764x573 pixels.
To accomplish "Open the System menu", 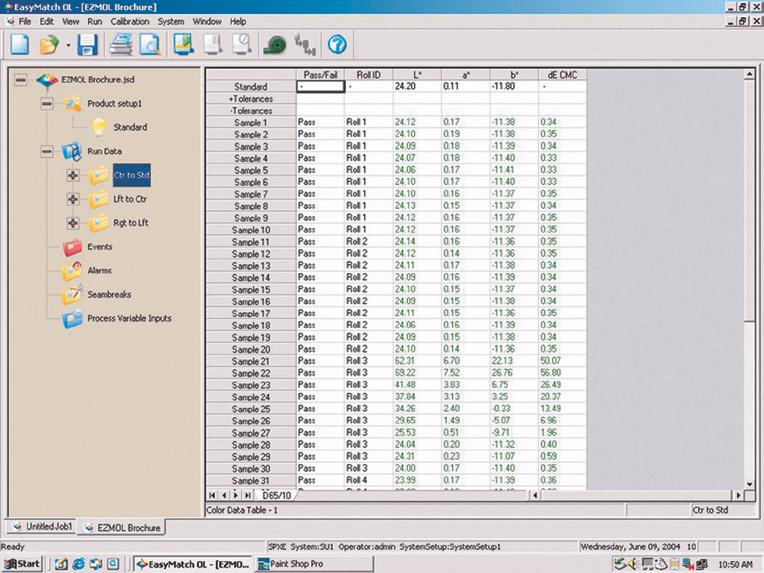I will 171,21.
